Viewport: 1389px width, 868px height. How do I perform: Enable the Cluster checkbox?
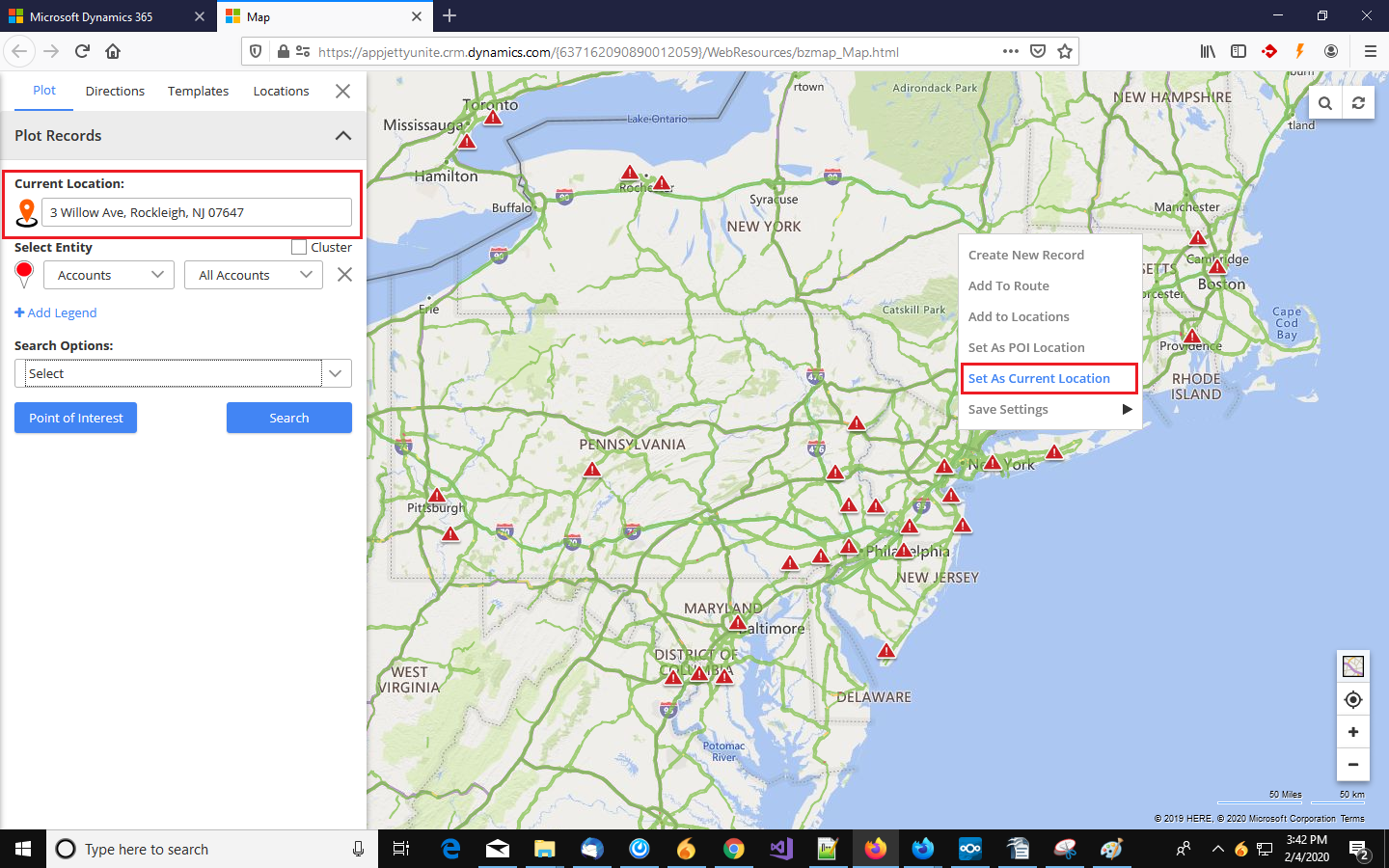click(x=299, y=246)
